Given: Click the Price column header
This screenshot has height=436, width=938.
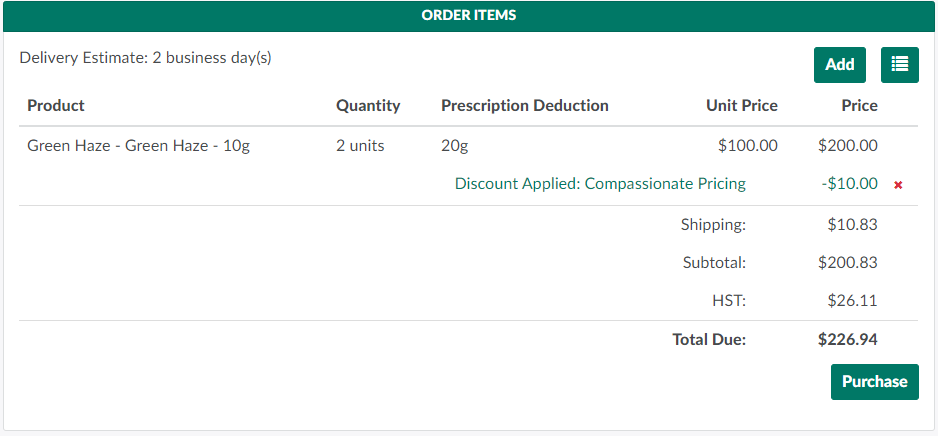Looking at the screenshot, I should point(859,106).
